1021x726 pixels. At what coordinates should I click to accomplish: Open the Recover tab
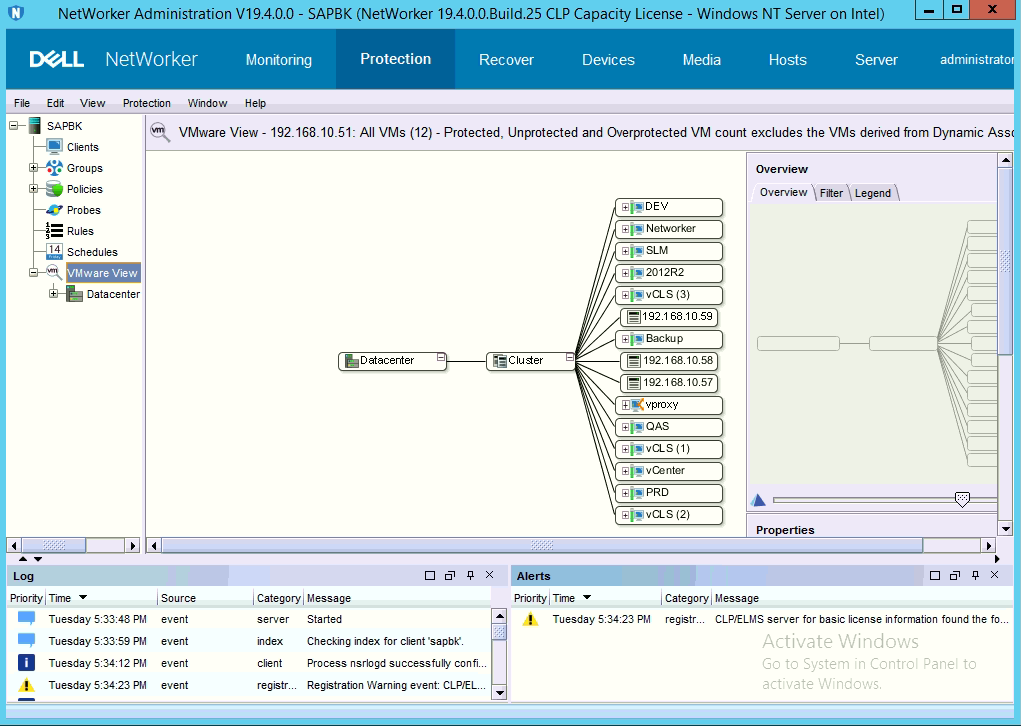(506, 60)
